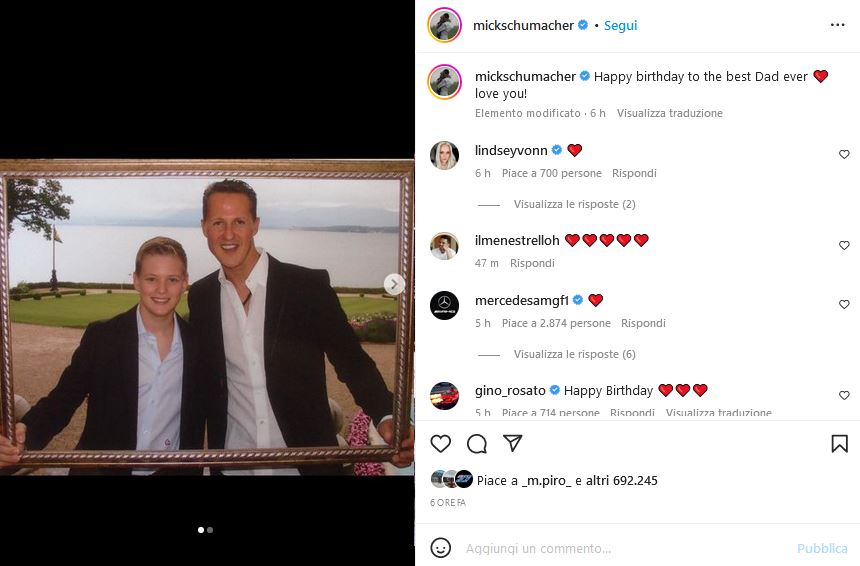Reply to lindseyvonn's comment
860x566 pixels.
click(634, 173)
